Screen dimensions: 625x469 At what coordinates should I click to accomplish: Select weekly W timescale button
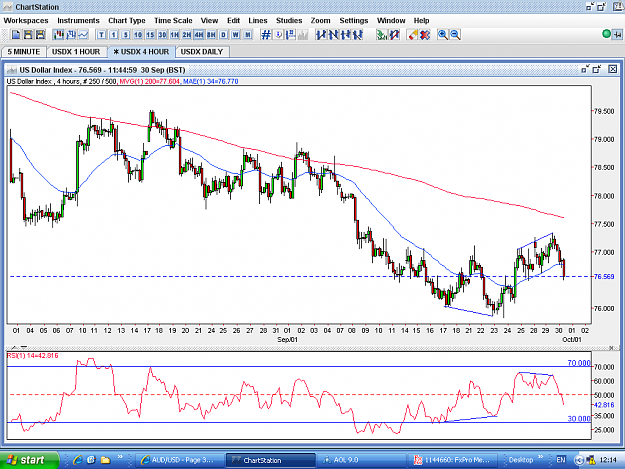[x=236, y=35]
